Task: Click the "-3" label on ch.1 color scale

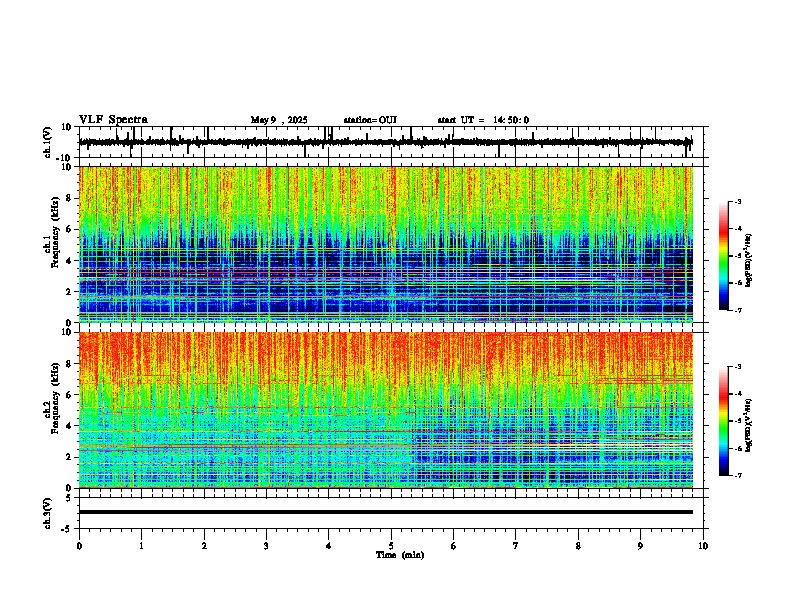Action: [x=738, y=201]
